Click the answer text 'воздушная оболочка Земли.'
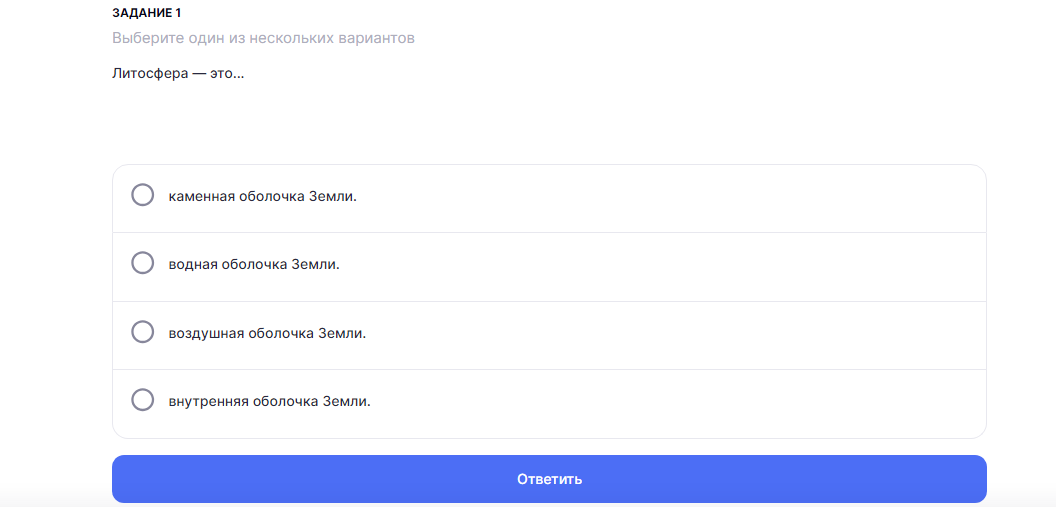Viewport: 1056px width, 507px height. (x=267, y=333)
